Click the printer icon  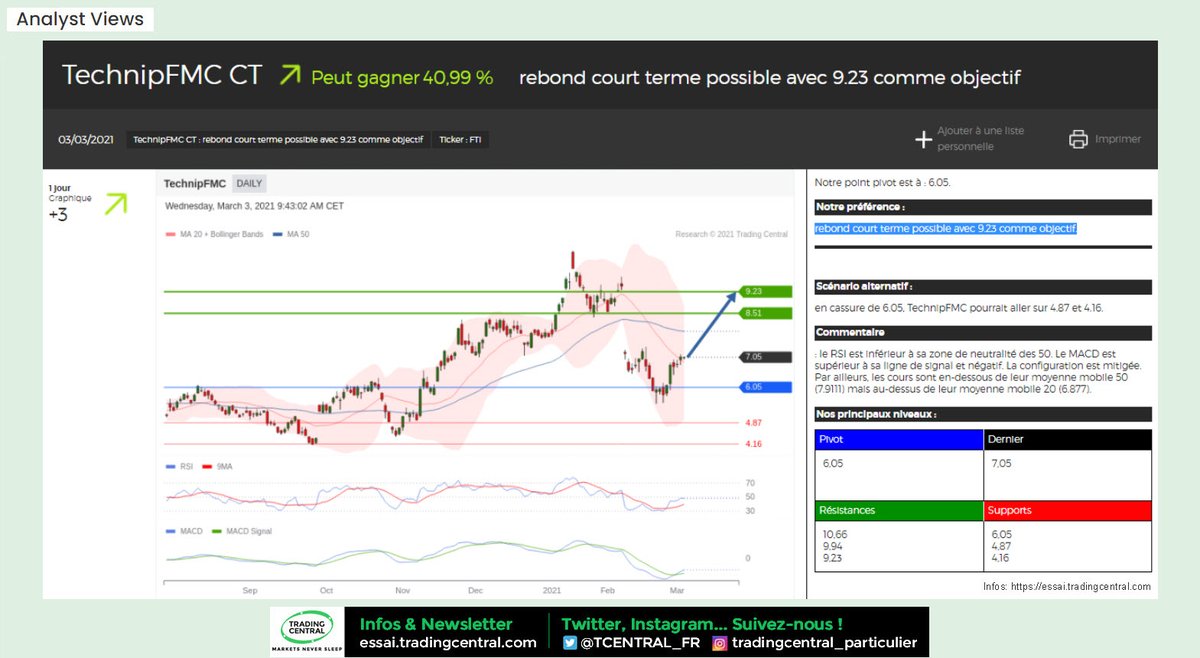click(1078, 139)
